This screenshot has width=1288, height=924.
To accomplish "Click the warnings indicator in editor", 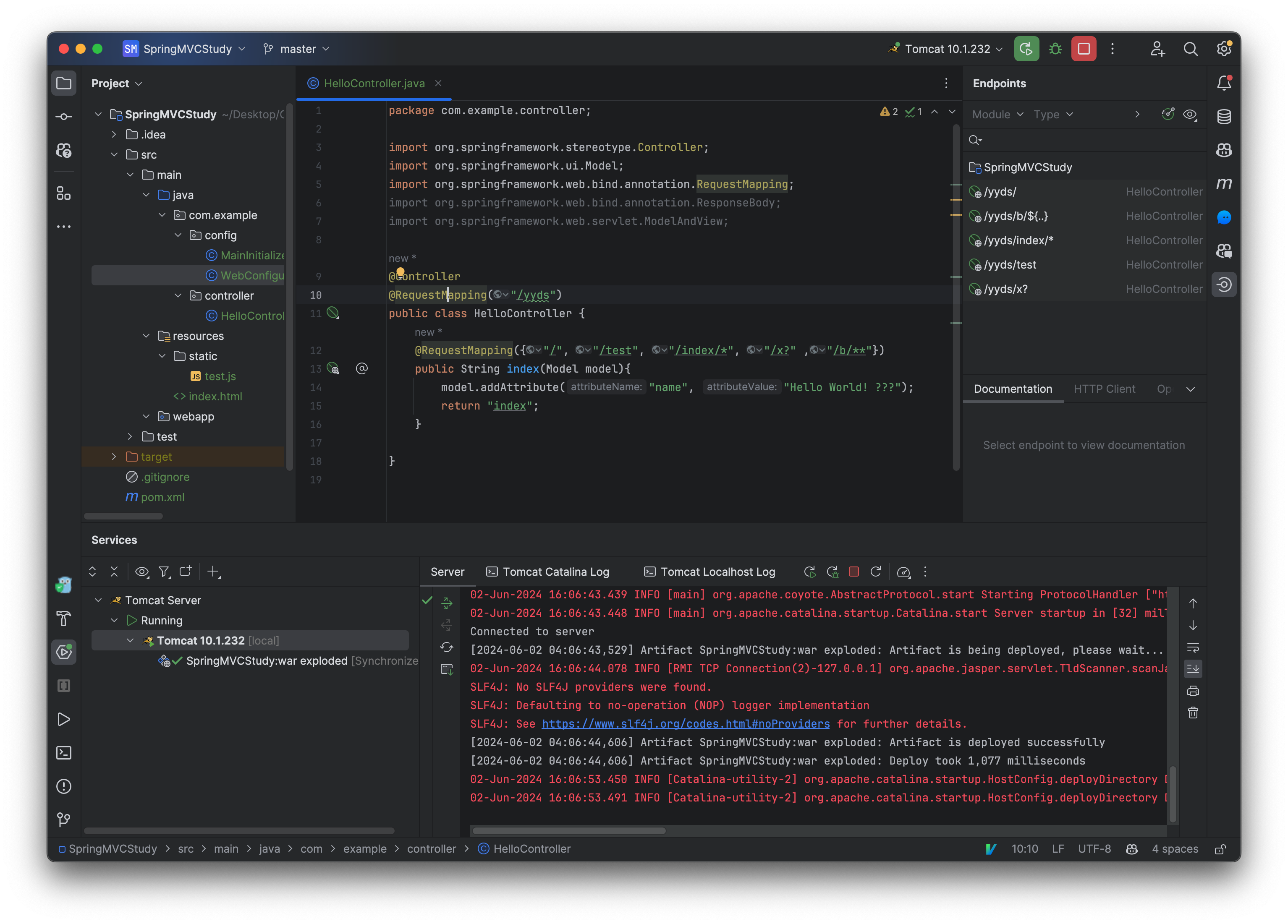I will [x=889, y=111].
